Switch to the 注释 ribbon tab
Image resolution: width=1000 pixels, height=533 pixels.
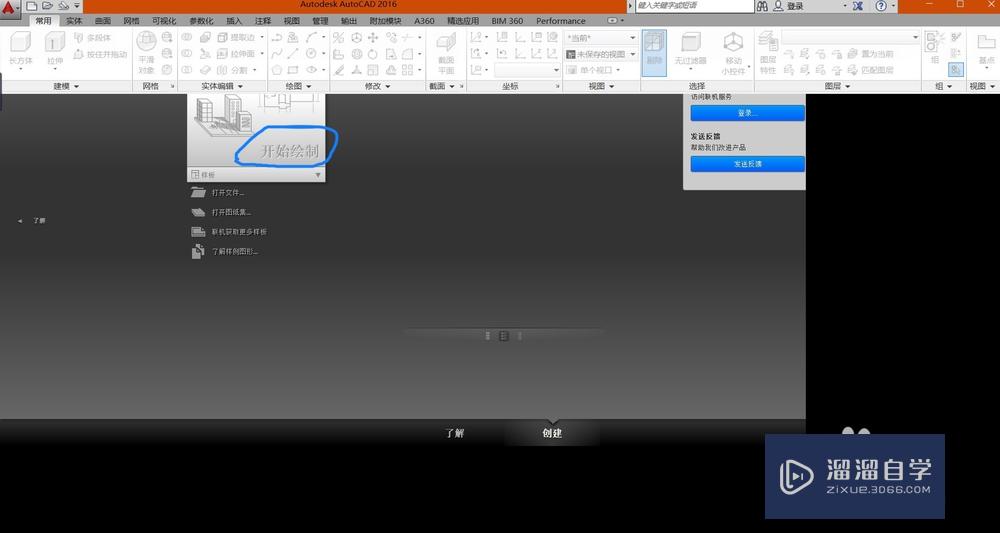(263, 20)
